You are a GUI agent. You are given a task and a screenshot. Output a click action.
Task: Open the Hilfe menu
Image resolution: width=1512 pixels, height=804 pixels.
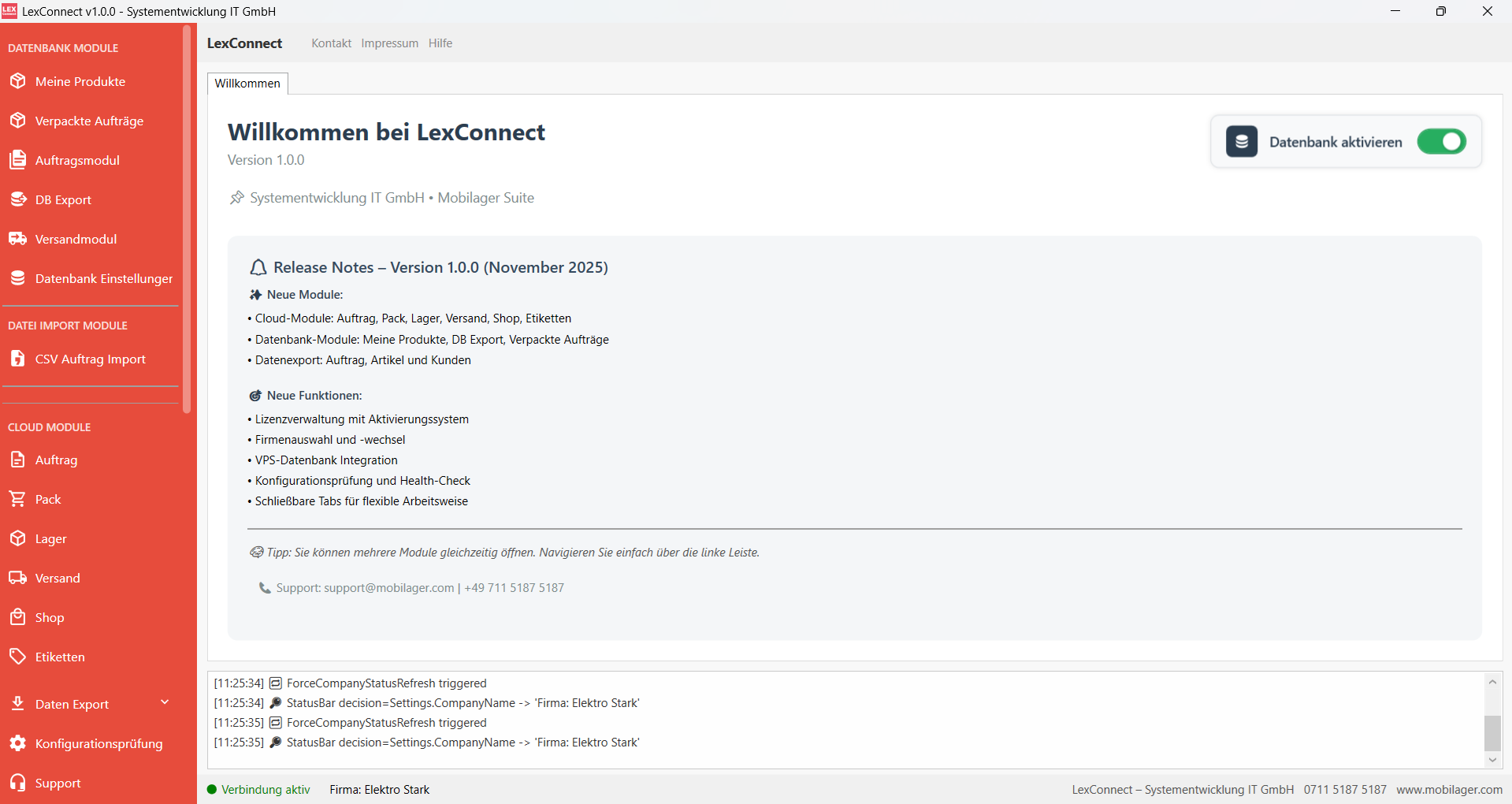click(x=440, y=43)
